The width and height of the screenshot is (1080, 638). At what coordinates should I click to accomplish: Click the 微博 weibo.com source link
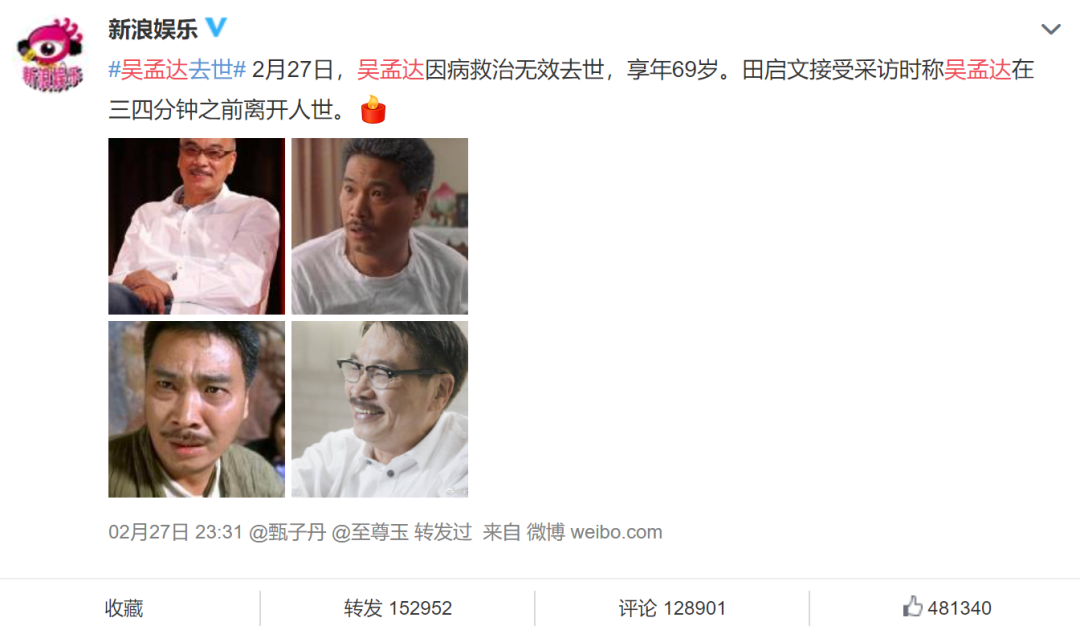coord(594,532)
